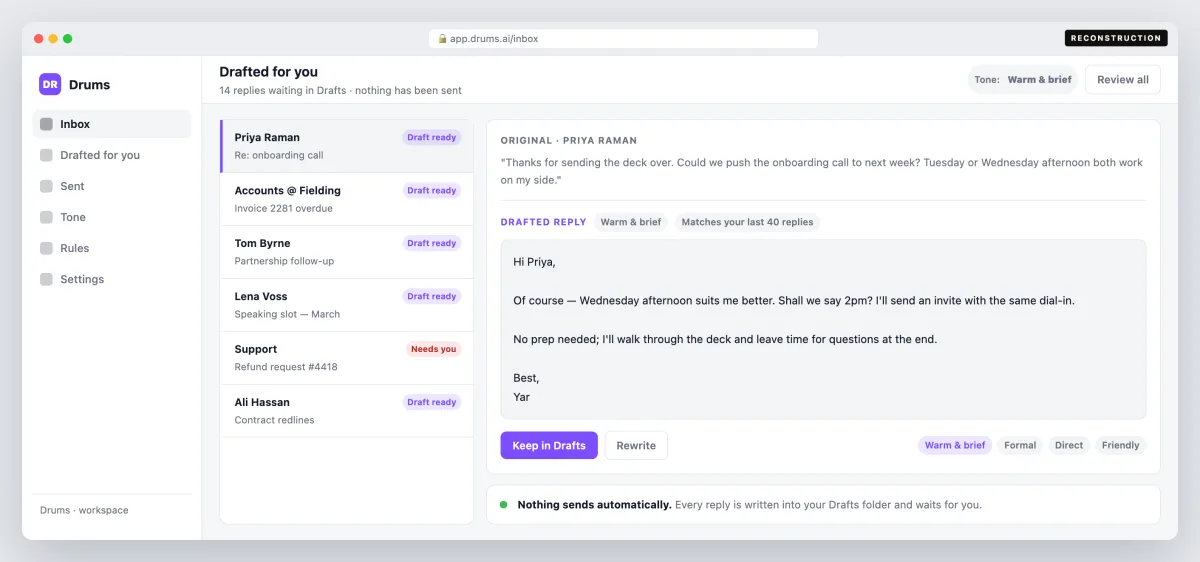Click Draft ready badge on Tom Byrne
Viewport: 1200px width, 562px height.
pos(432,243)
